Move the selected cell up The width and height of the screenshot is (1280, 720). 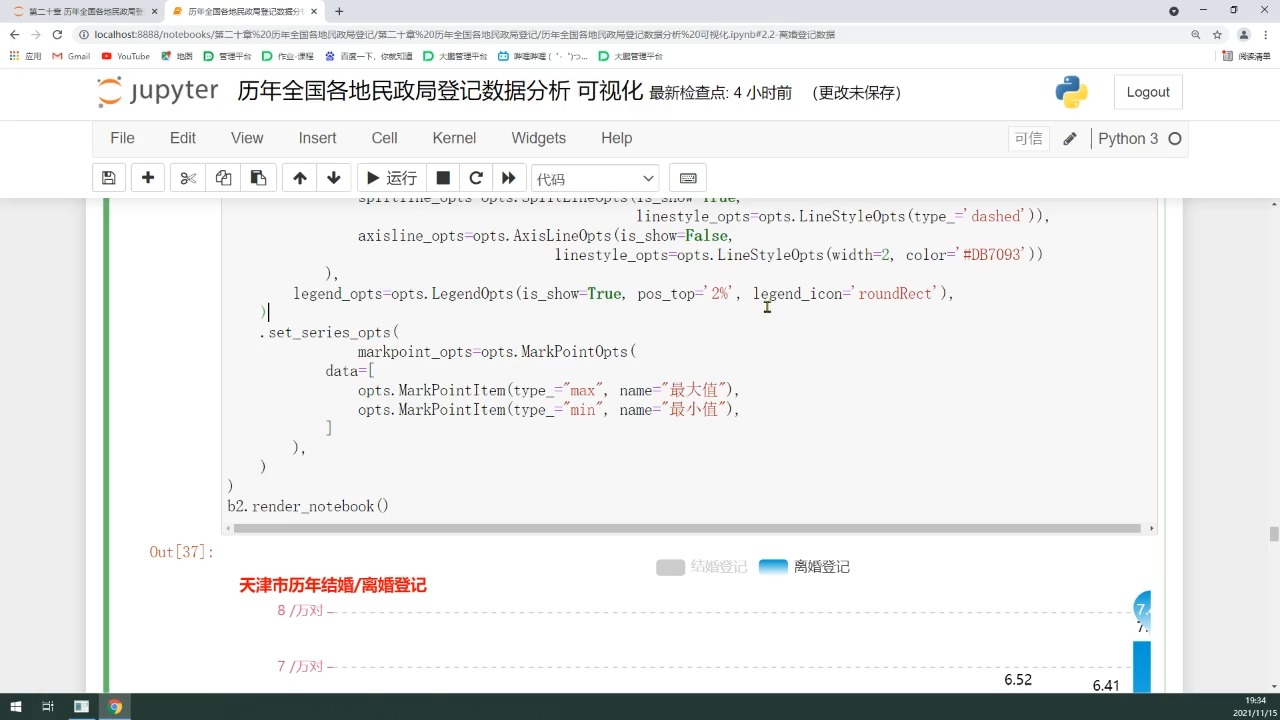300,178
